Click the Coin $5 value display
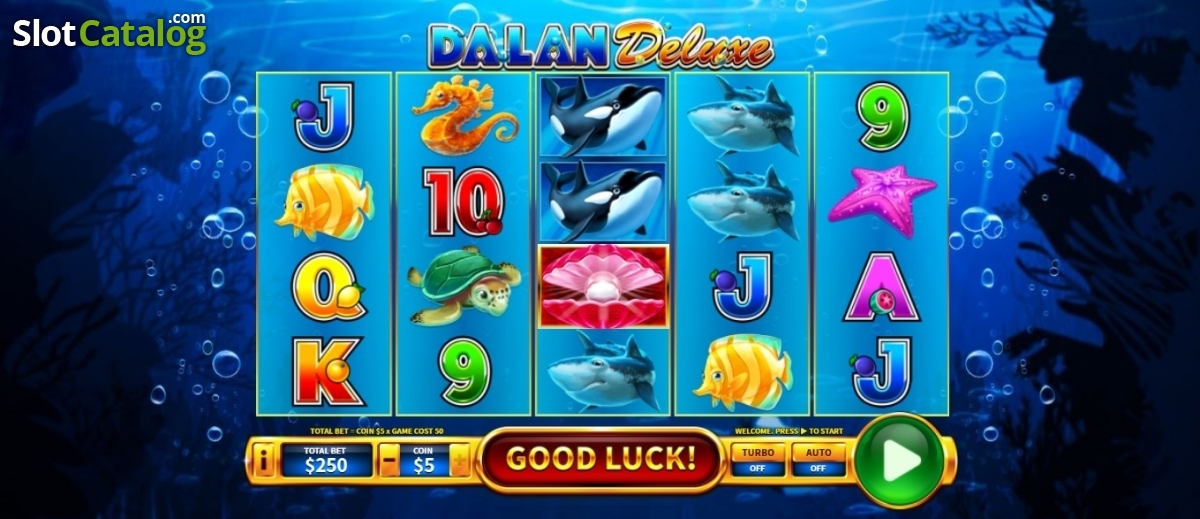The image size is (1200, 519). click(x=425, y=460)
